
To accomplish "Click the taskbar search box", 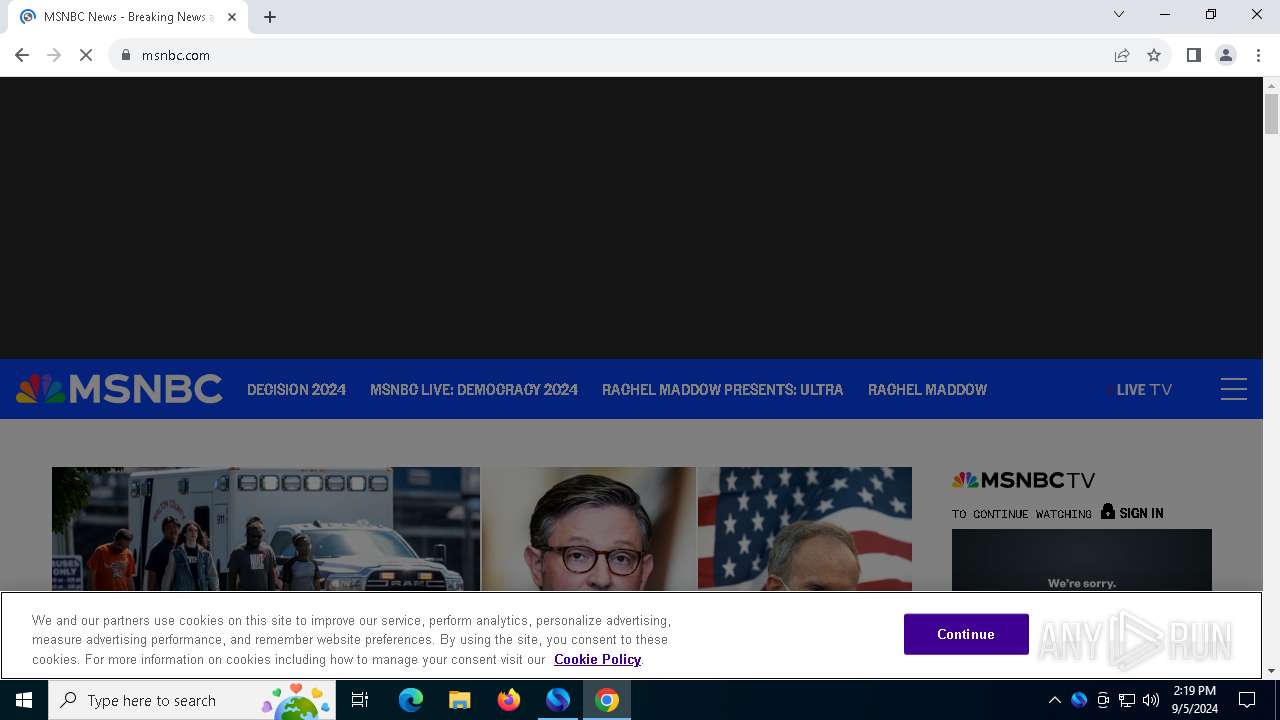I will [x=192, y=700].
